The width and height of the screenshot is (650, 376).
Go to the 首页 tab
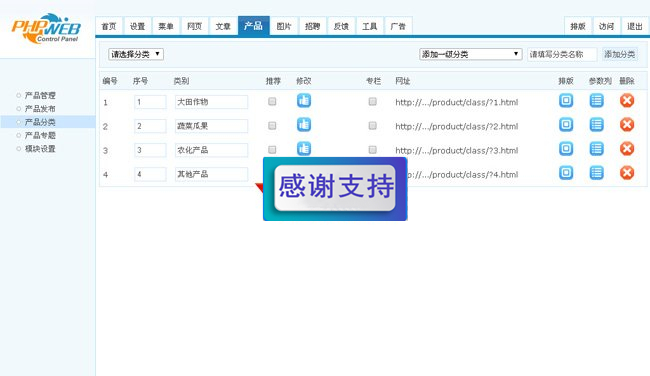pos(109,27)
